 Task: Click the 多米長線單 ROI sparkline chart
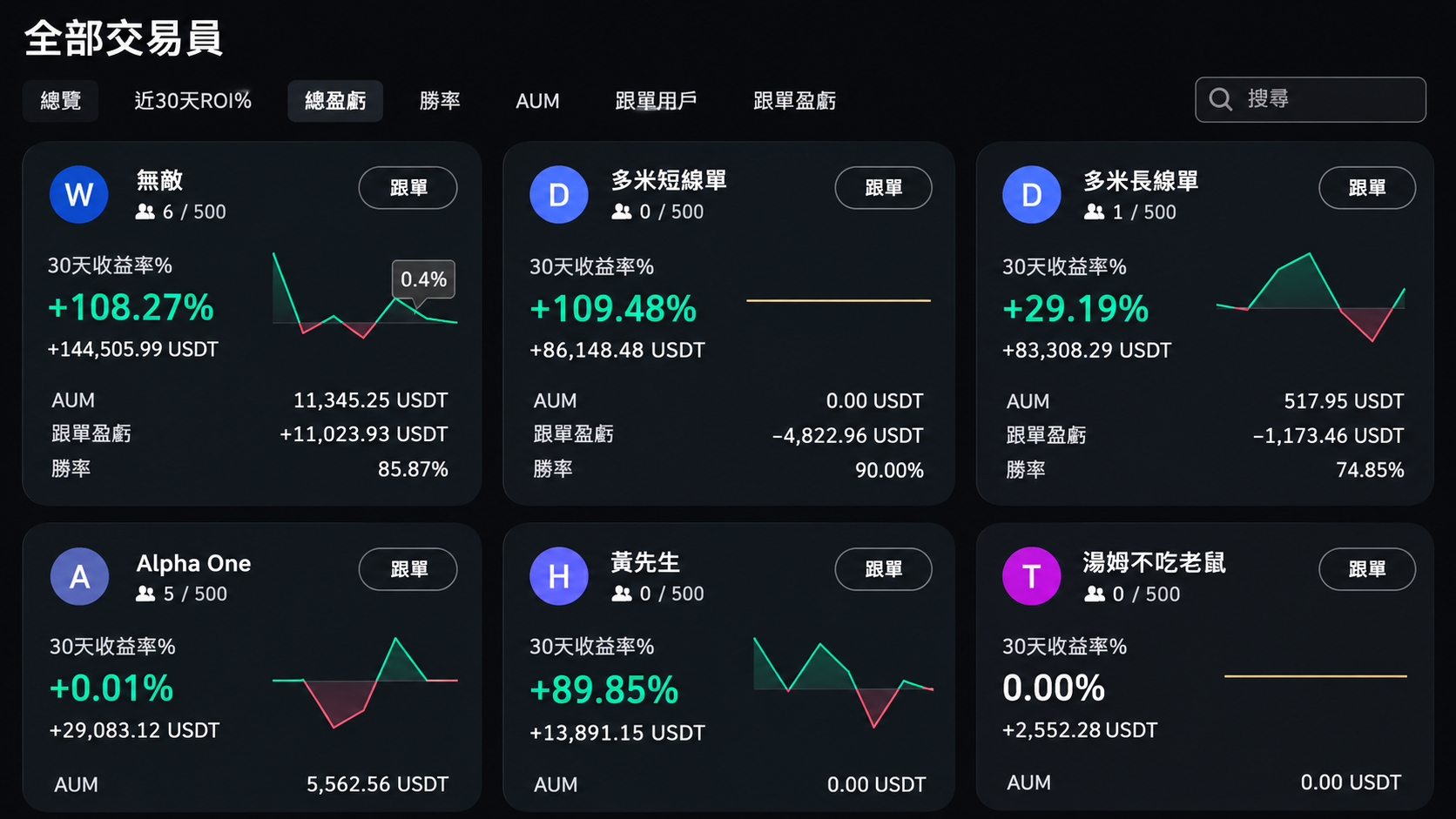1311,297
